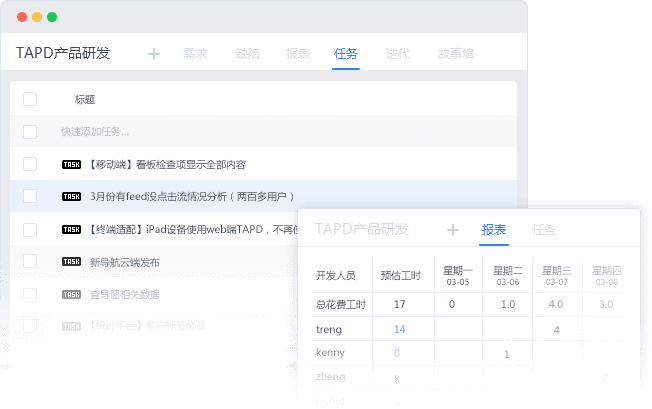Check the 3月份有feed没点击流情况分析 task
Screen dimensions: 652x409
pyautogui.click(x=30, y=196)
